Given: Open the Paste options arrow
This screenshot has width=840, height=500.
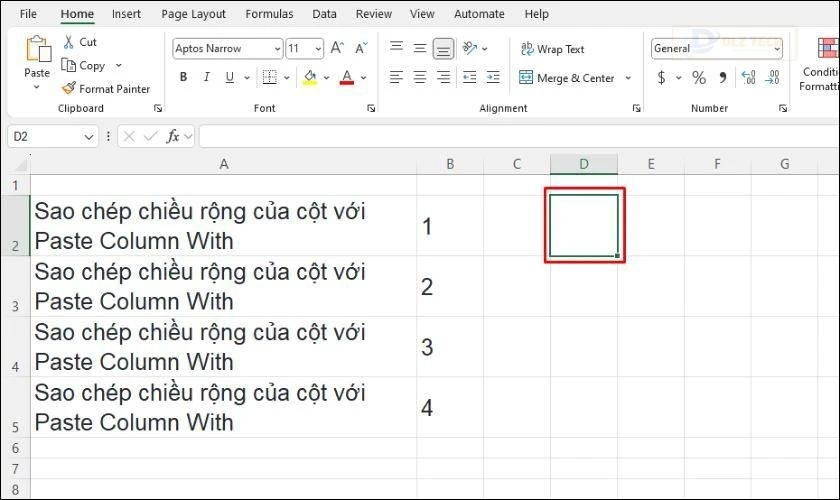Looking at the screenshot, I should (x=37, y=86).
